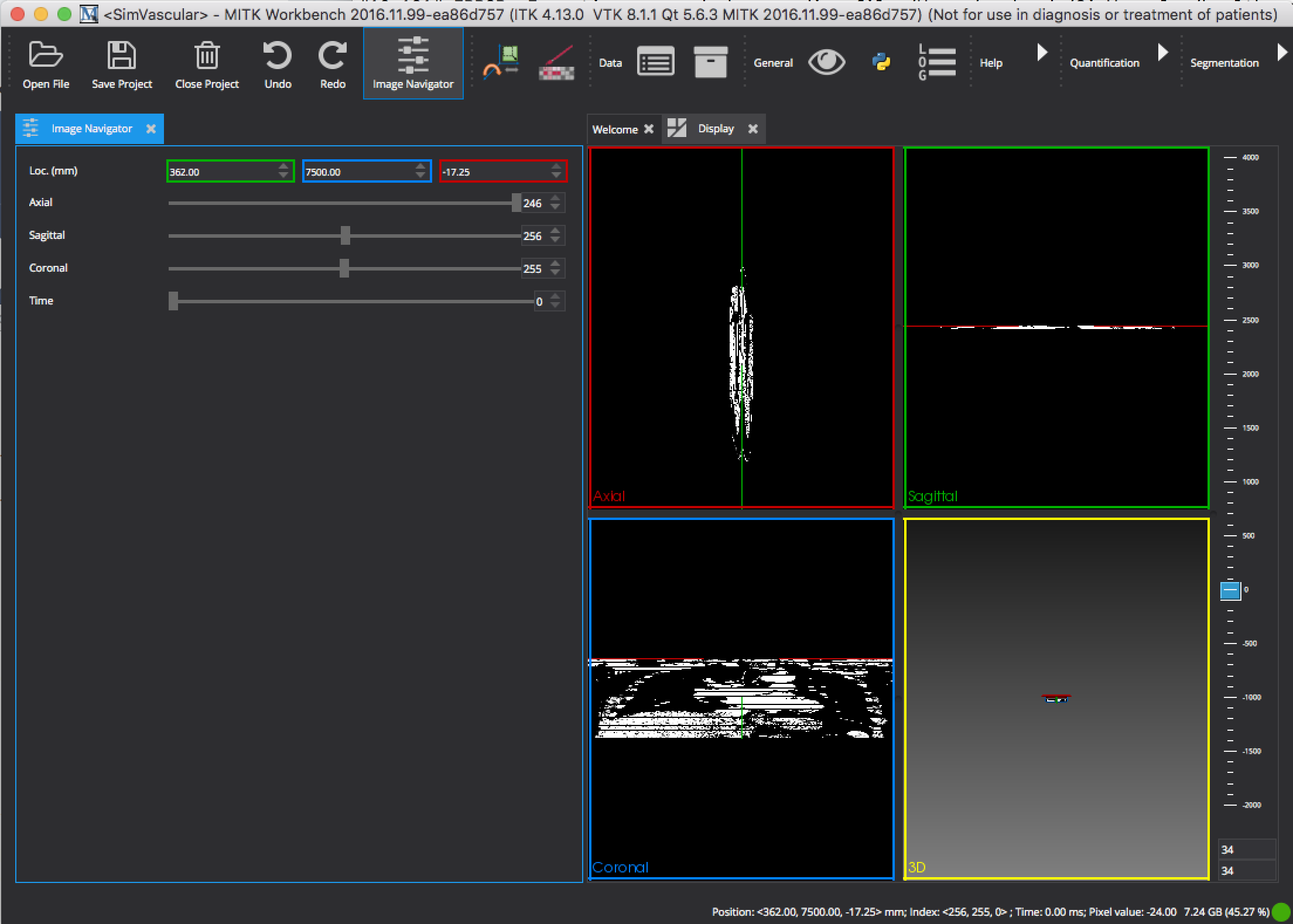The height and width of the screenshot is (924, 1293).
Task: Switch to the Display tab
Action: coord(716,129)
